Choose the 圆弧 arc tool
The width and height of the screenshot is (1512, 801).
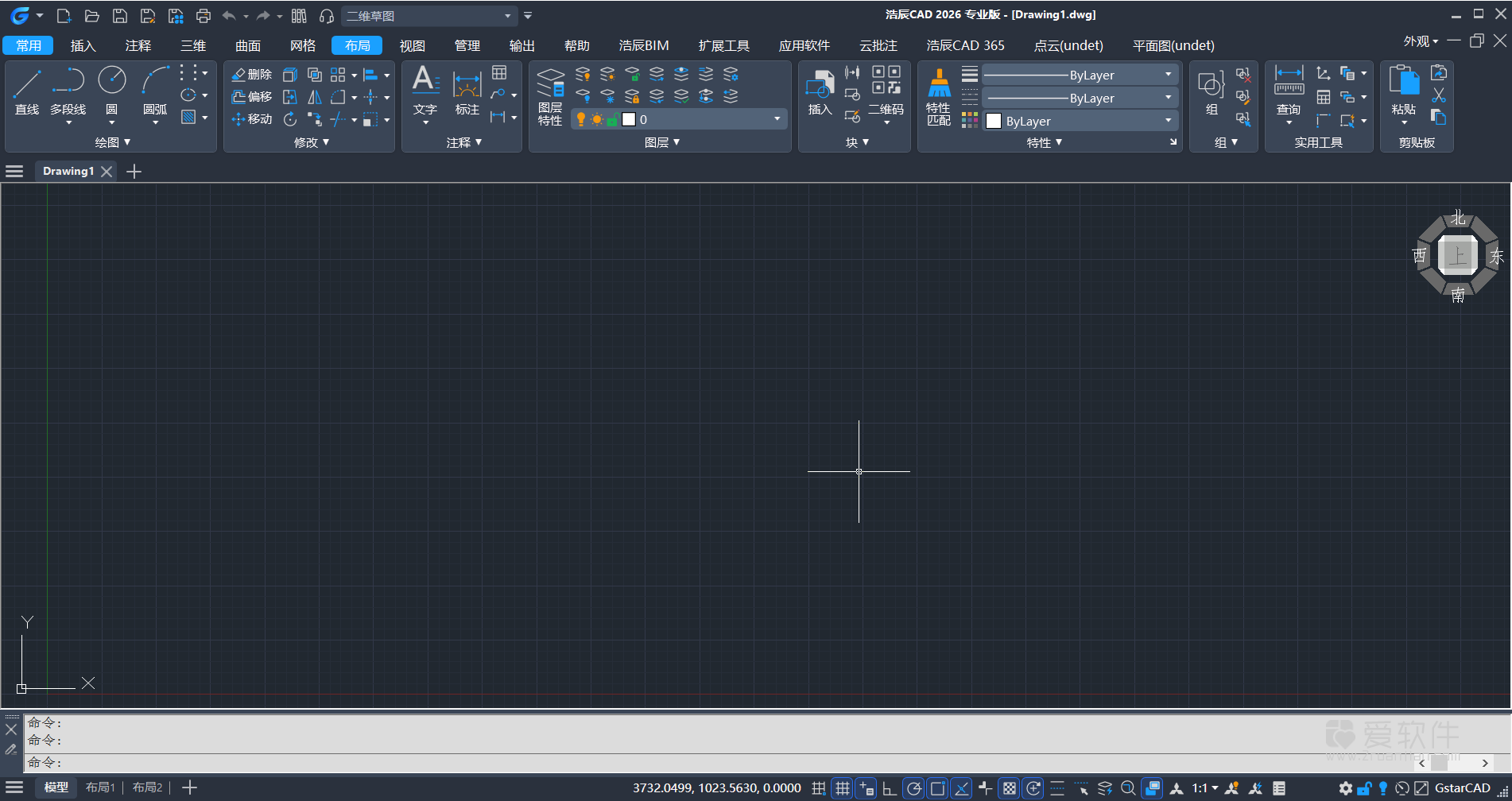[x=155, y=91]
